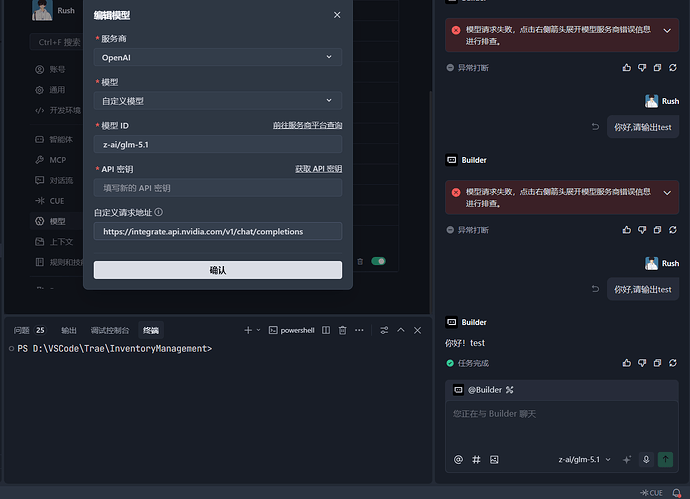This screenshot has height=499, width=690.
Task: Open CUE settings in sidebar
Action: click(50, 201)
